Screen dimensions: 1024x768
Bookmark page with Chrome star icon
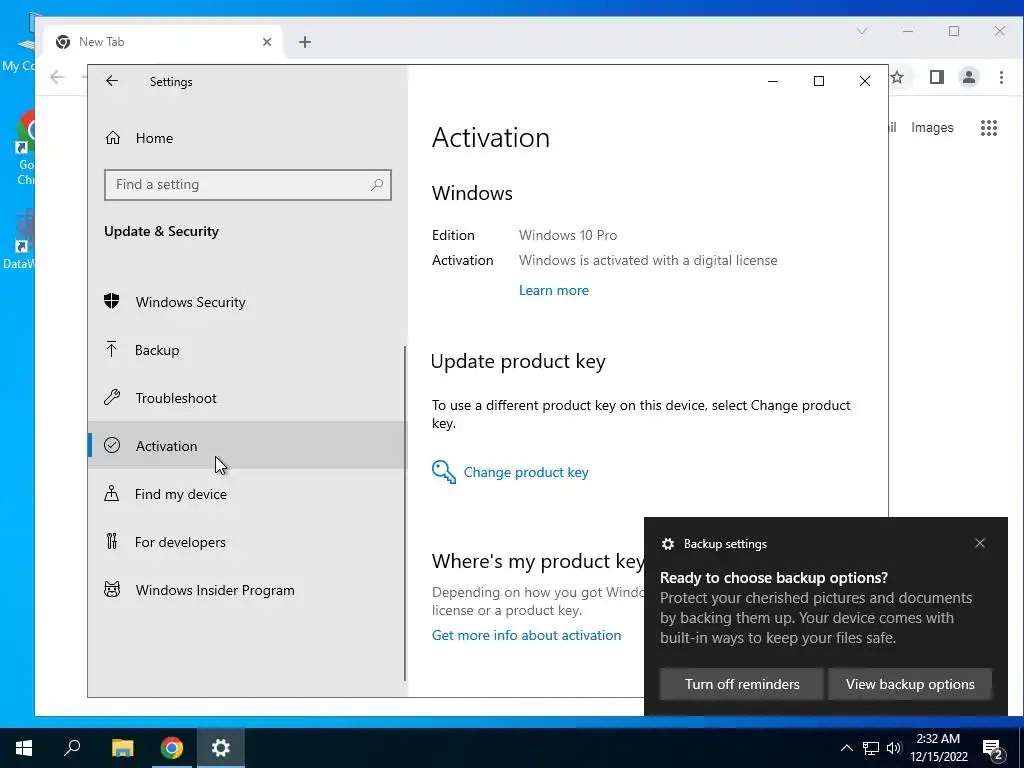(898, 77)
